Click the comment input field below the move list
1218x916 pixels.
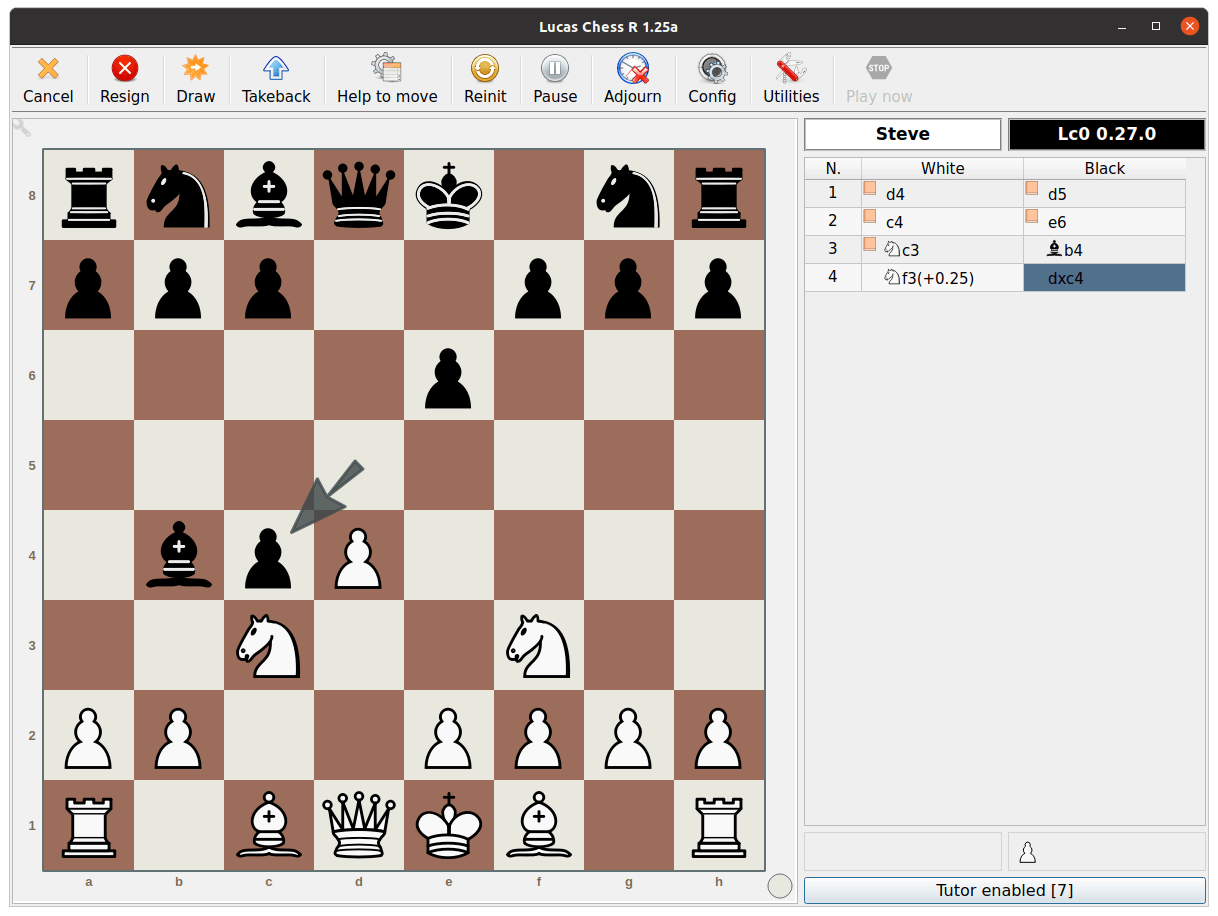tap(901, 851)
